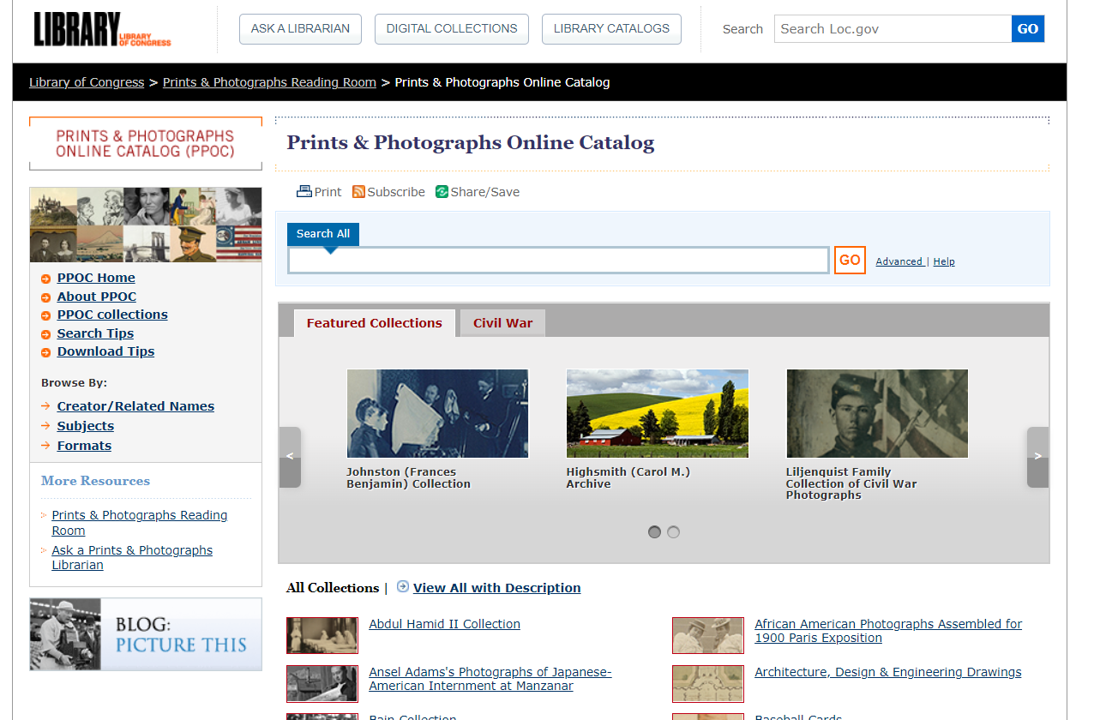1094x720 pixels.
Task: Open the Highsmith Archive thumbnail
Action: [657, 414]
